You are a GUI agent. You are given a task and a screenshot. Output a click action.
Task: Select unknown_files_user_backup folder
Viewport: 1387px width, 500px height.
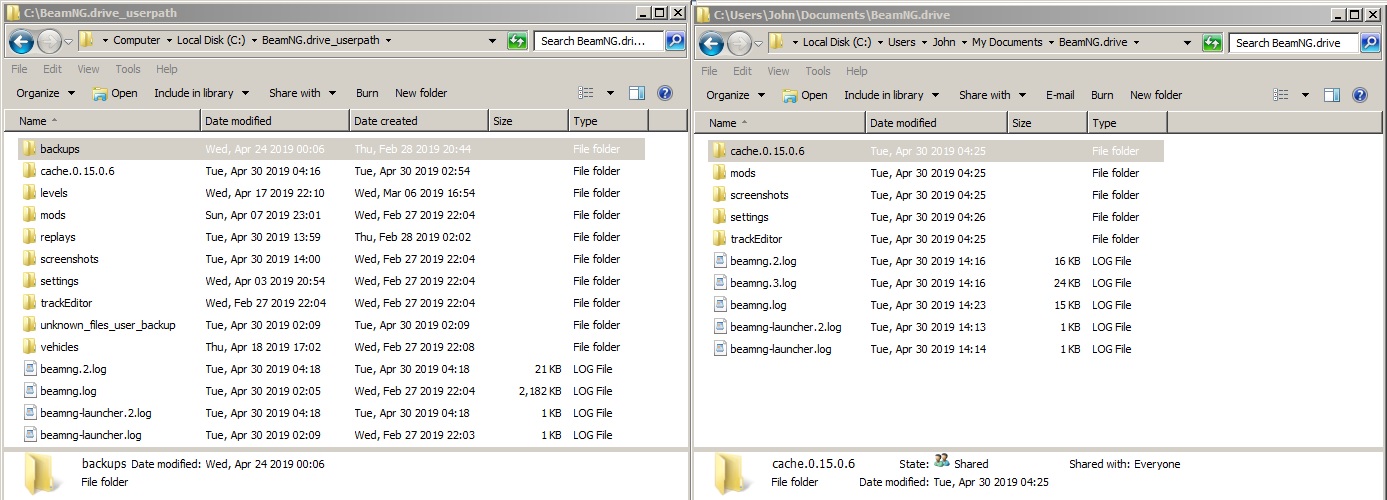pos(108,325)
